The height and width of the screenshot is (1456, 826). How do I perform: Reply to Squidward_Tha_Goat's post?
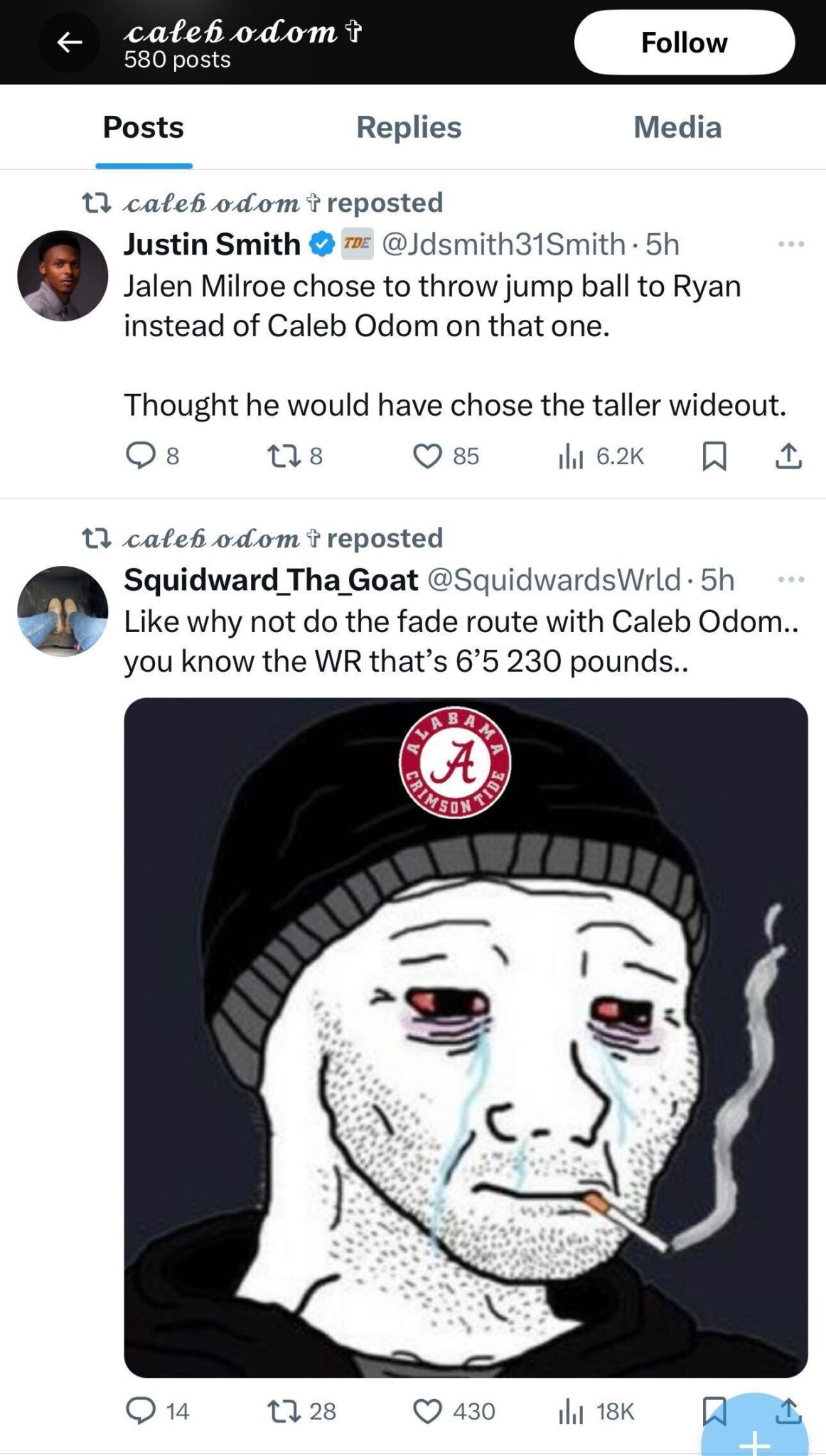click(141, 1411)
